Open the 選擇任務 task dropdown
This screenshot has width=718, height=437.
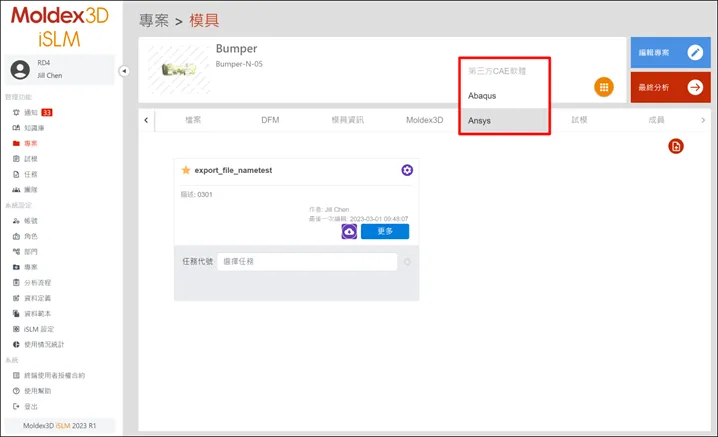pyautogui.click(x=307, y=262)
